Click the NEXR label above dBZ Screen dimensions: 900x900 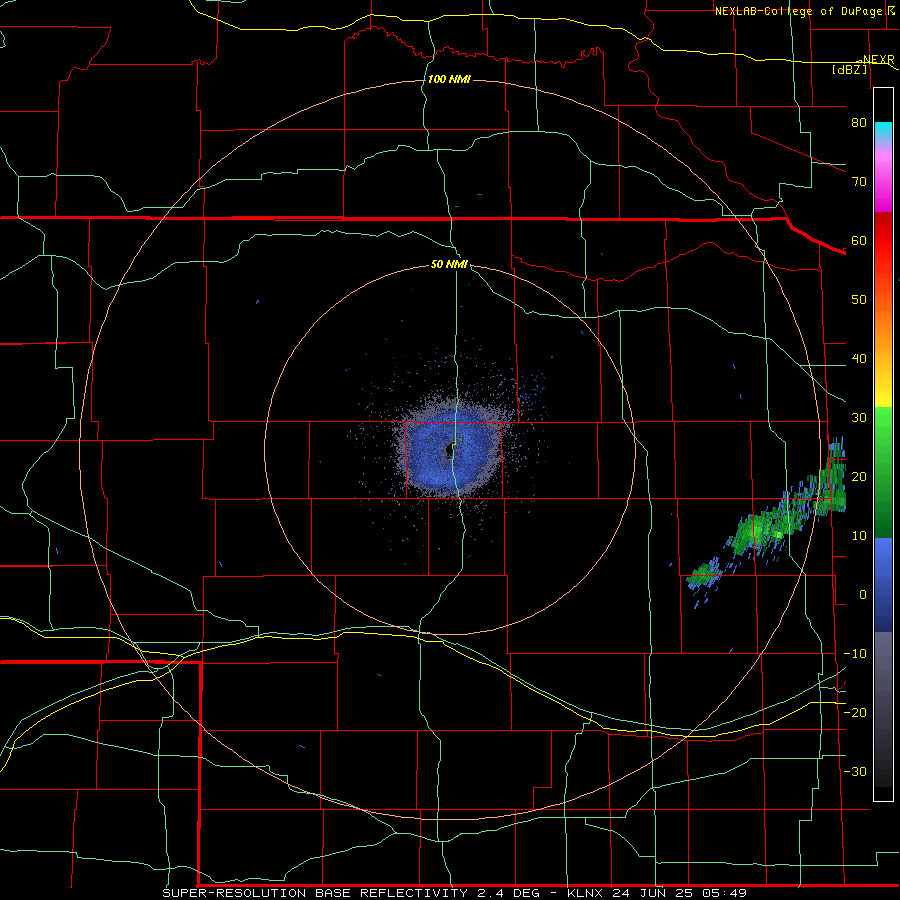(878, 60)
